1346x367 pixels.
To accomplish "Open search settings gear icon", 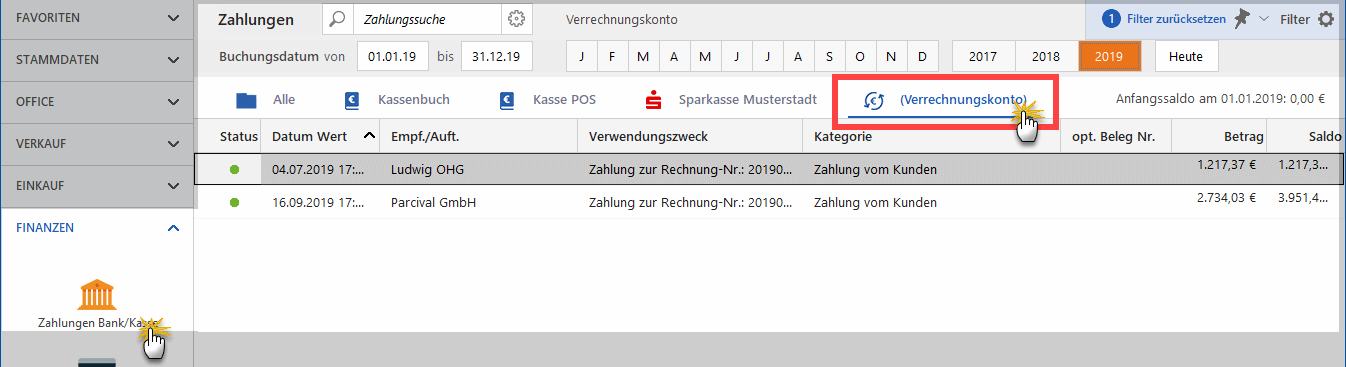I will [x=516, y=19].
